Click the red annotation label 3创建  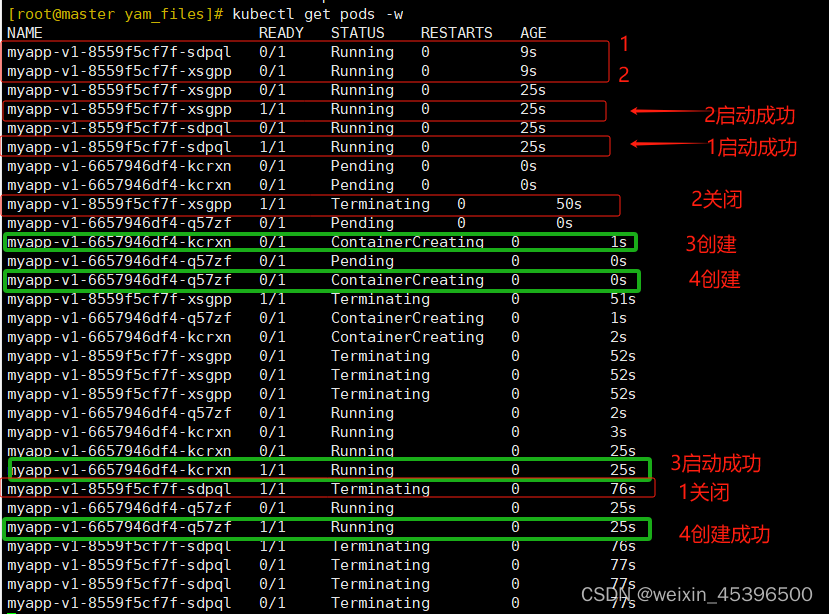[710, 243]
